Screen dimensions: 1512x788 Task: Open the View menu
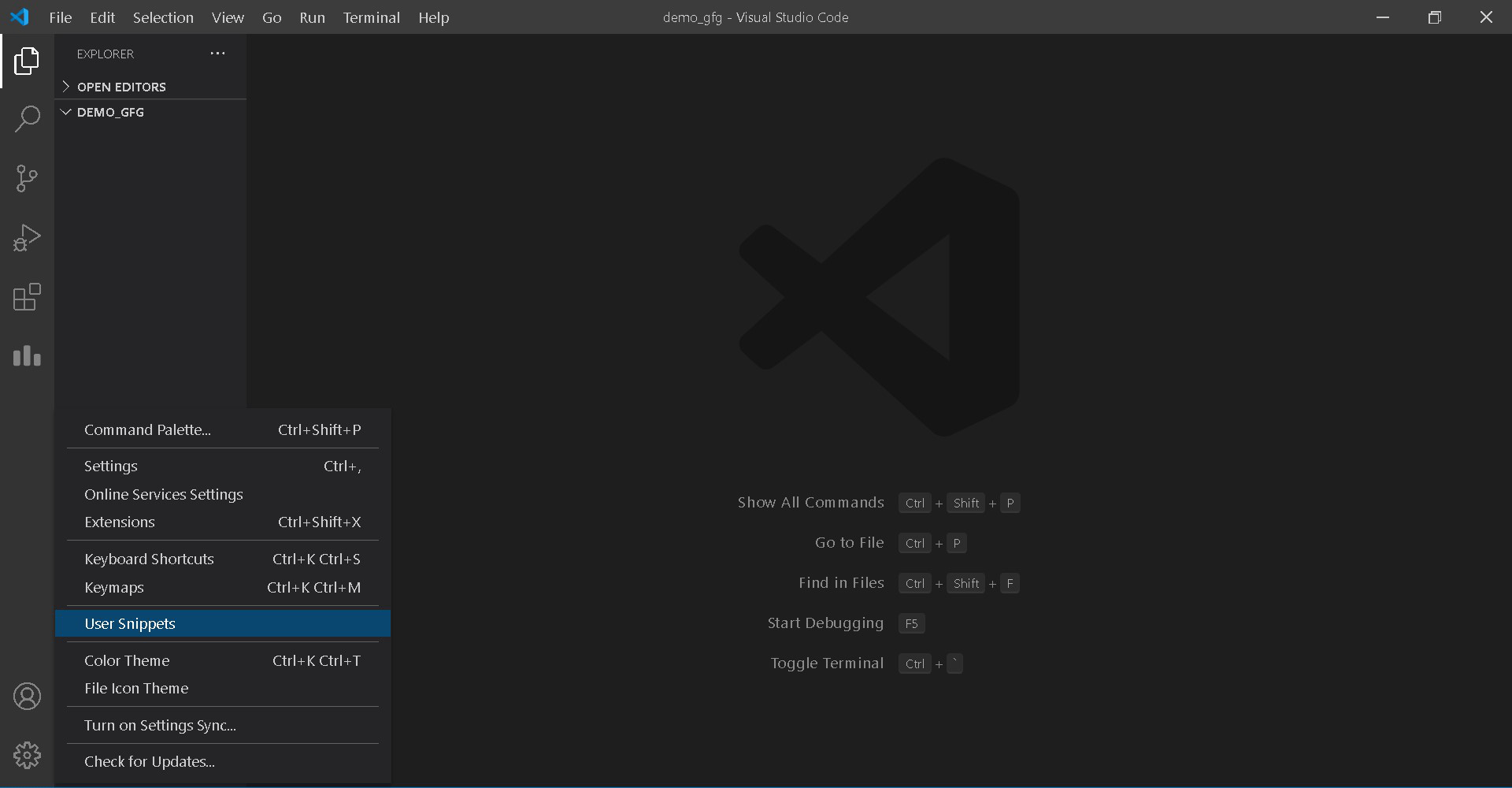pos(227,17)
